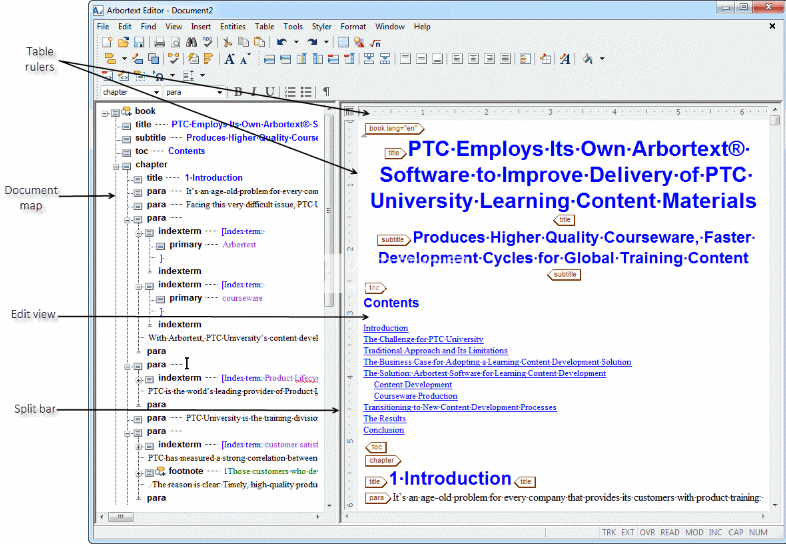Open the Omega symbol dropdown arrow
Viewport: 786px width, 547px height.
[x=172, y=76]
